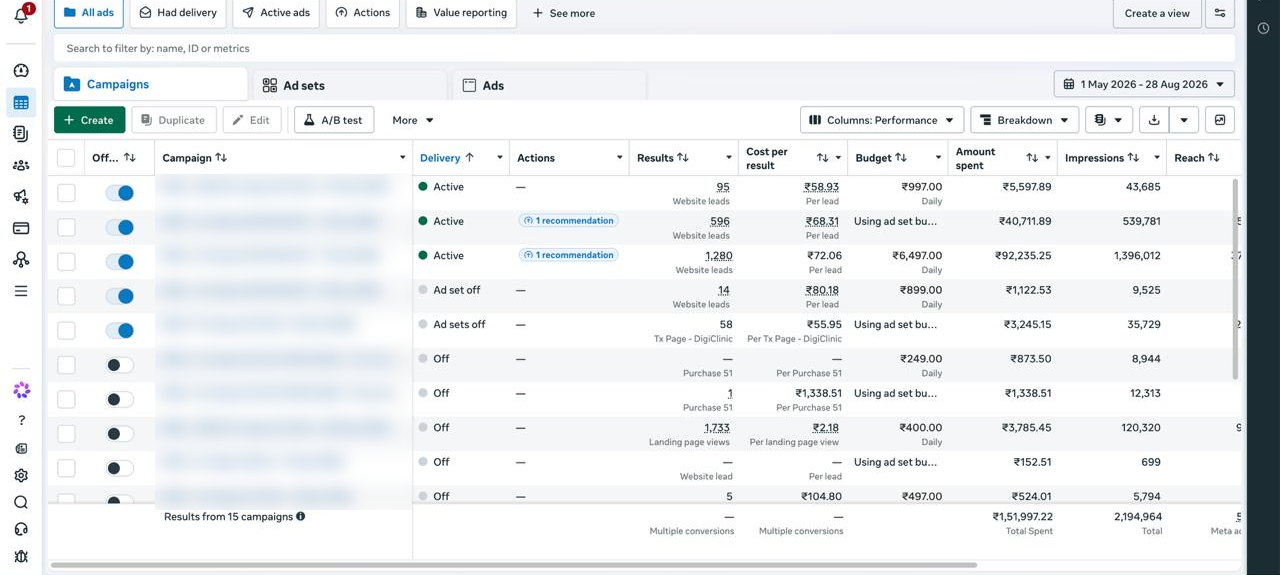Click the search filter input field
The image size is (1280, 575).
[x=644, y=48]
